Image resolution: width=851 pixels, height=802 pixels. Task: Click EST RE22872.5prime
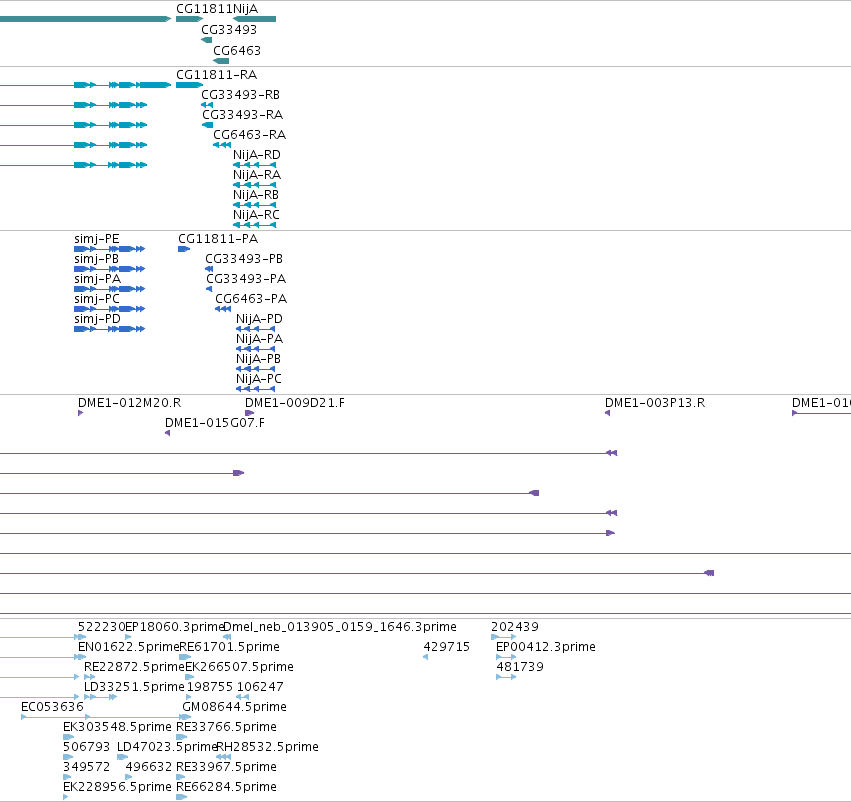[135, 667]
